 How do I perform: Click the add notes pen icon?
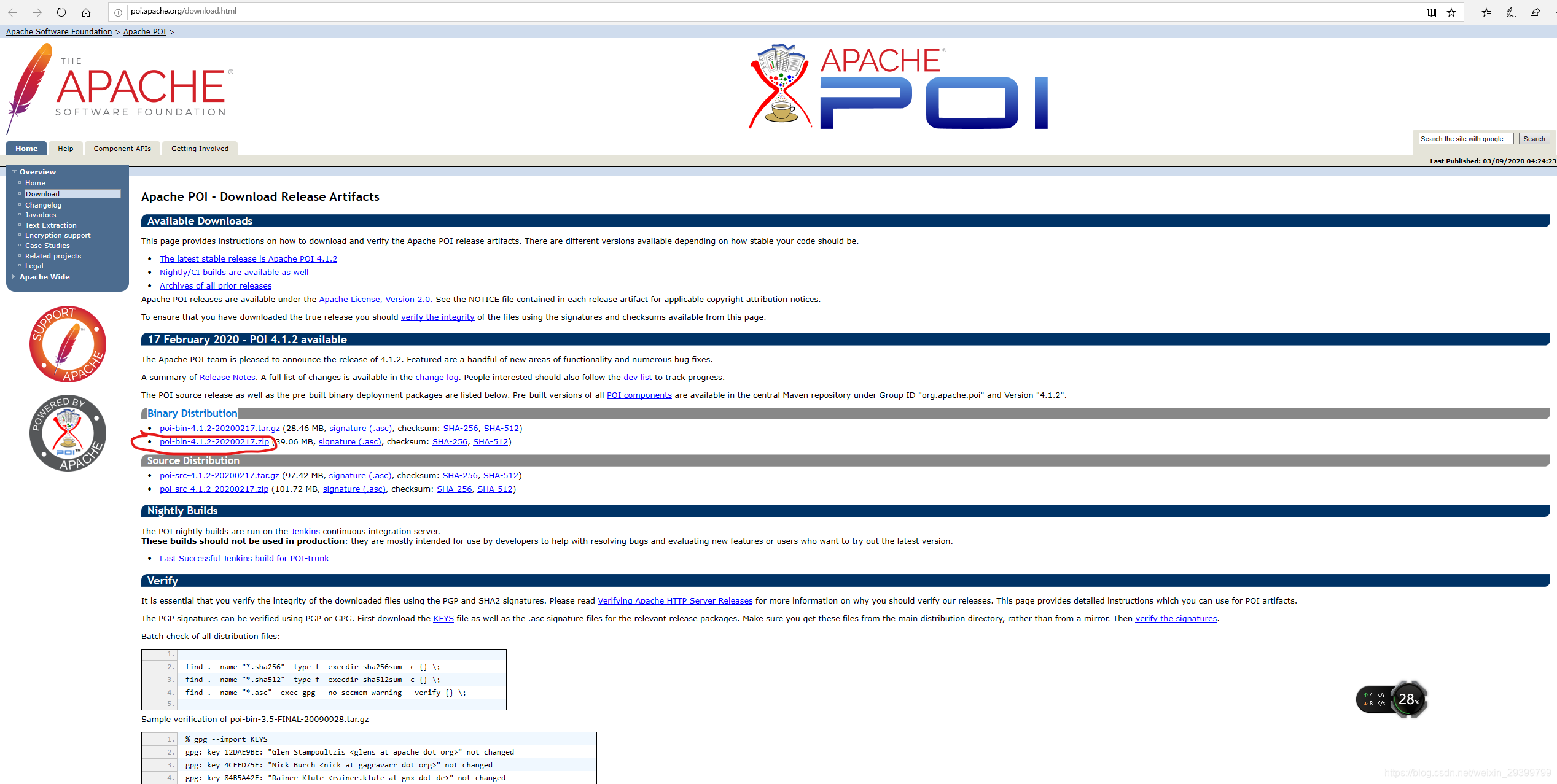coord(1510,12)
